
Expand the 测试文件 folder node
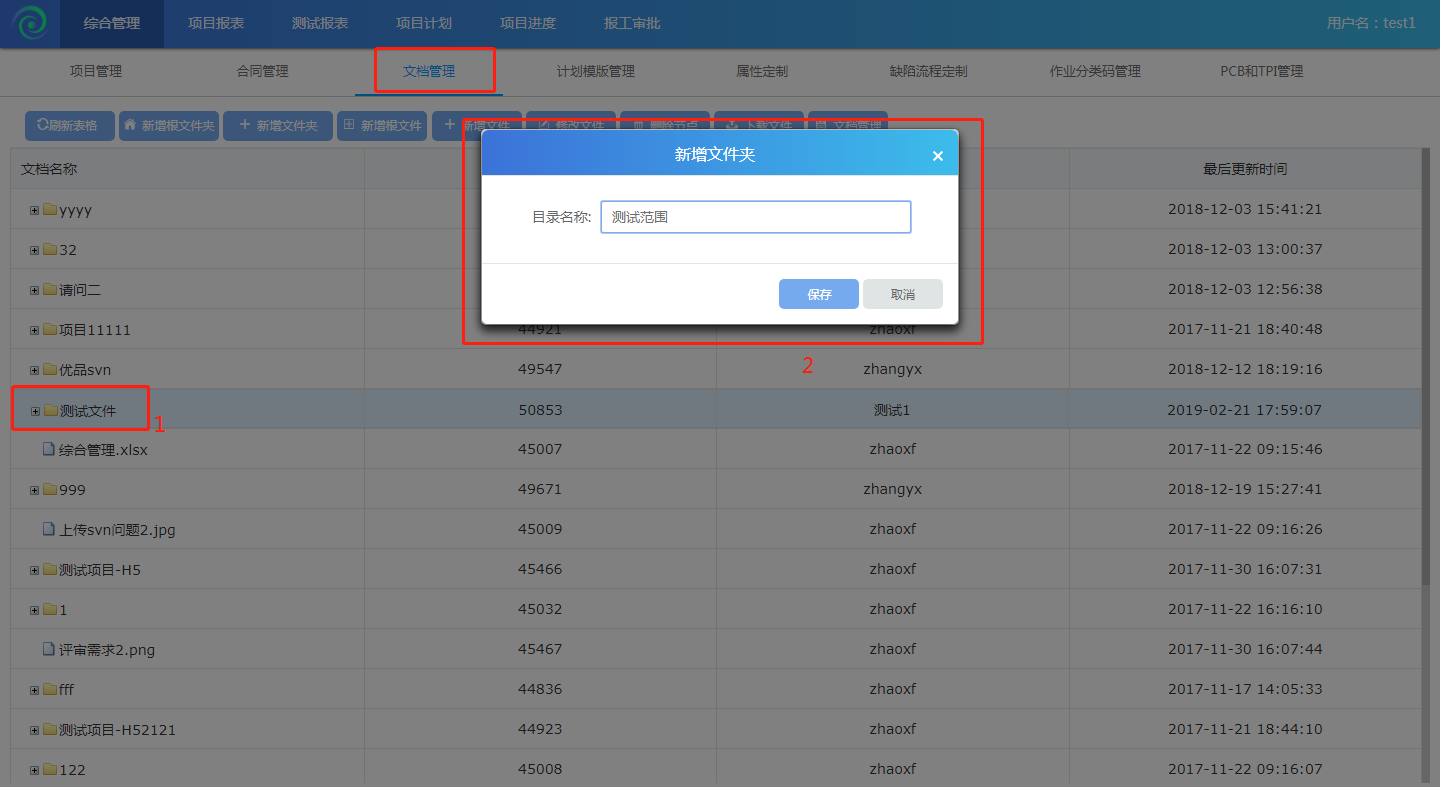(35, 410)
